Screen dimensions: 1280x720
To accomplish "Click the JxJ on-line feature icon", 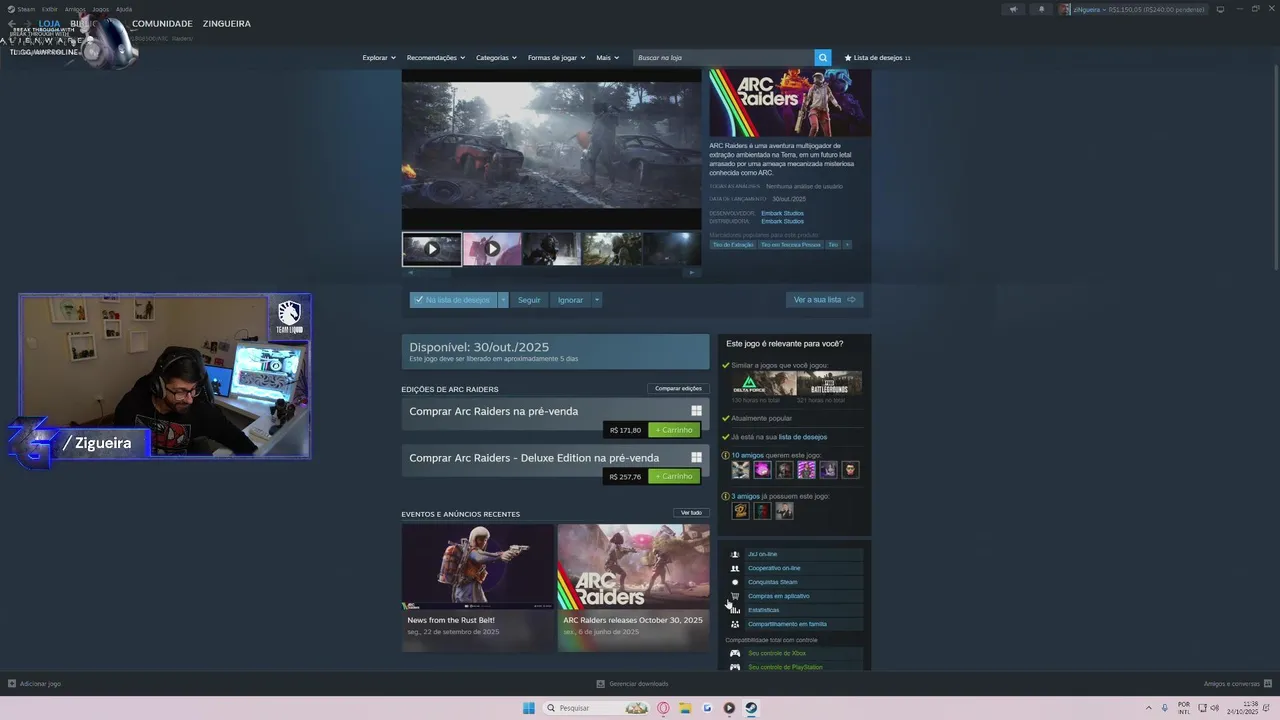I will [x=735, y=554].
